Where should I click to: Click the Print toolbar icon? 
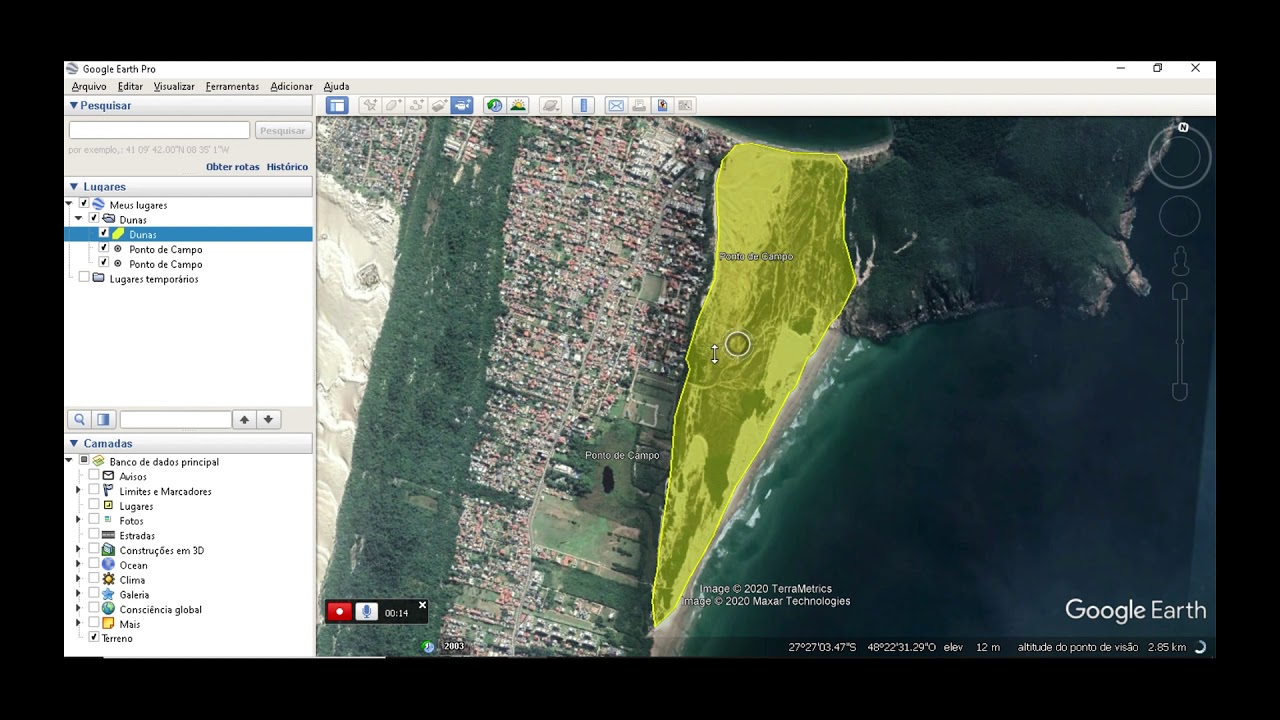pos(639,105)
